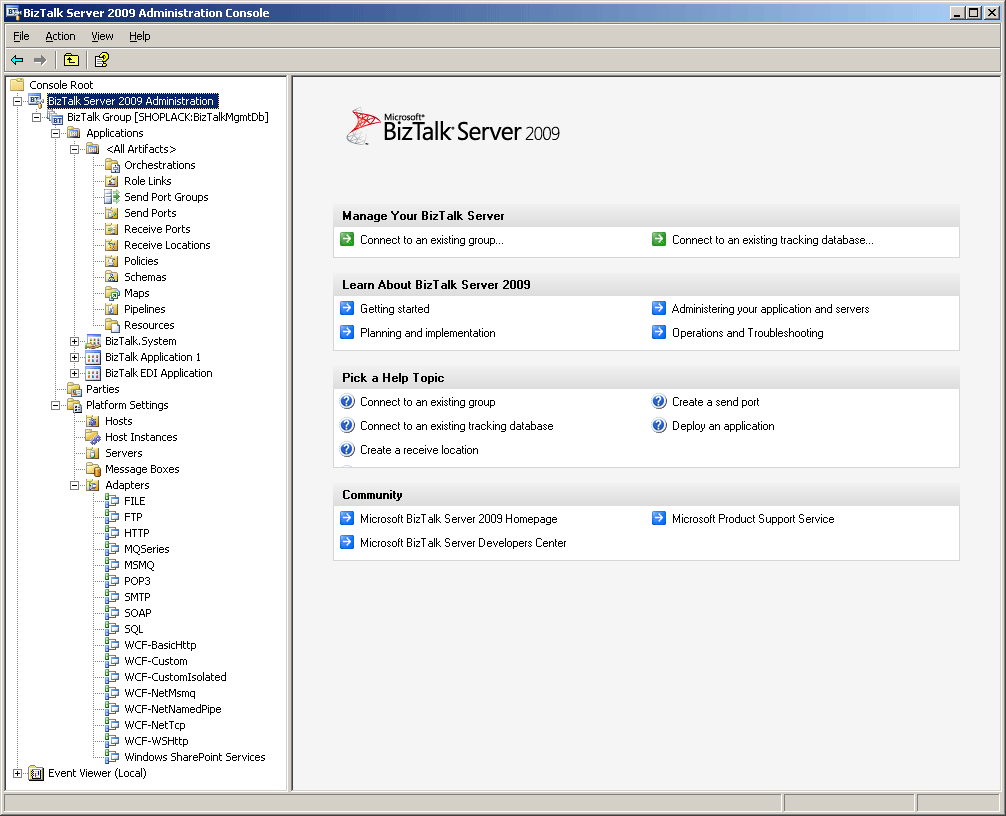Image resolution: width=1006 pixels, height=816 pixels.
Task: Expand the BizTalk.System node
Action: (74, 341)
